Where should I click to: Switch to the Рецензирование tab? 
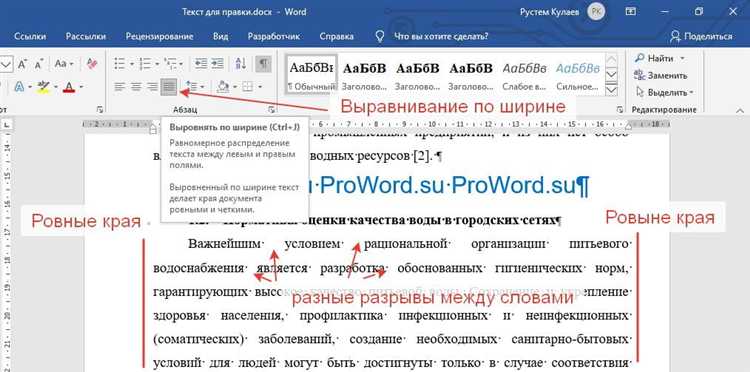pyautogui.click(x=159, y=36)
